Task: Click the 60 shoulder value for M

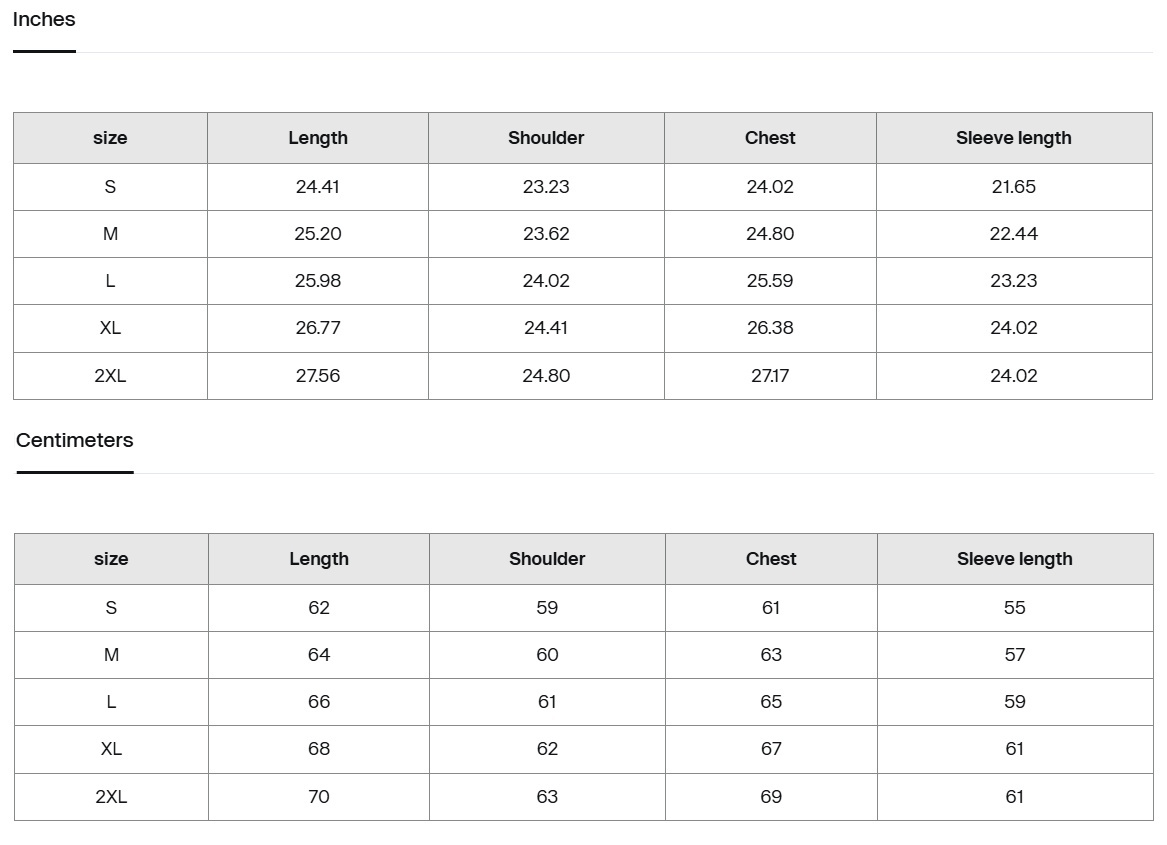Action: (547, 655)
